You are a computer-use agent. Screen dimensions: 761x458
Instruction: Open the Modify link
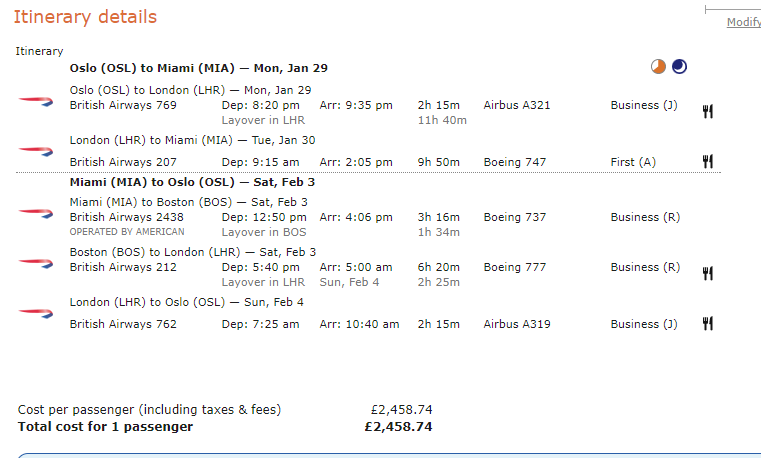(x=744, y=22)
